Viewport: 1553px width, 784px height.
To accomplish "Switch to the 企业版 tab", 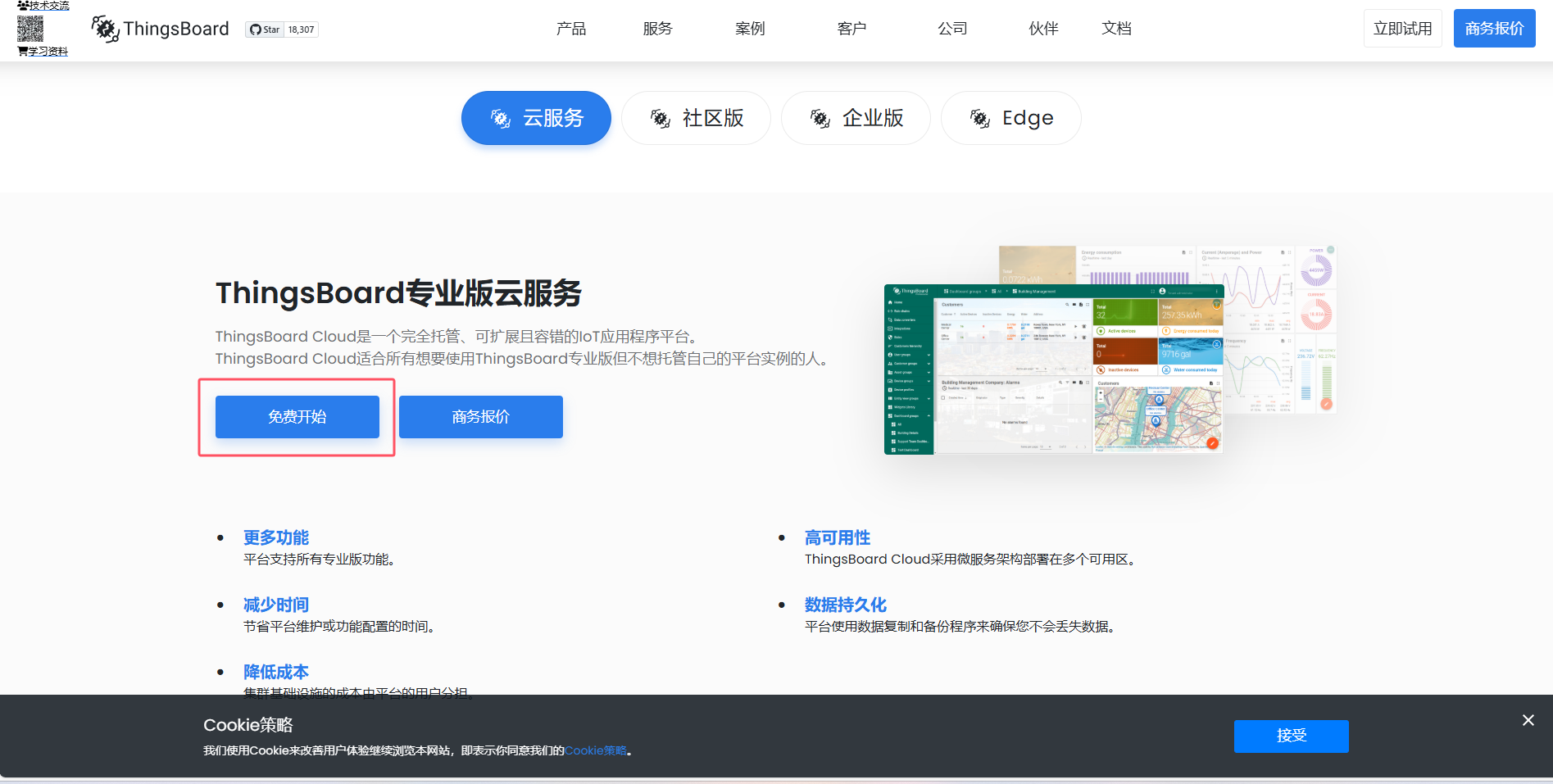I will tap(856, 118).
